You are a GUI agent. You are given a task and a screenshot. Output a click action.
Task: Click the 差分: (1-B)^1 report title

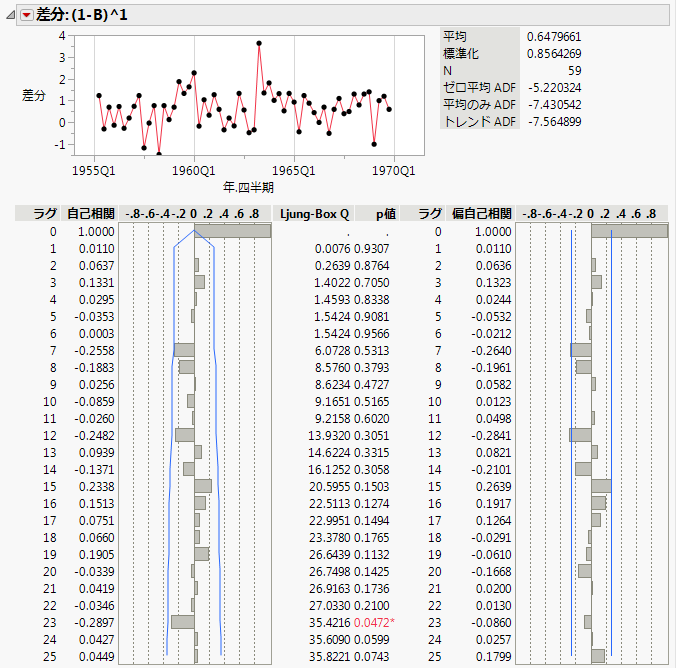point(82,14)
